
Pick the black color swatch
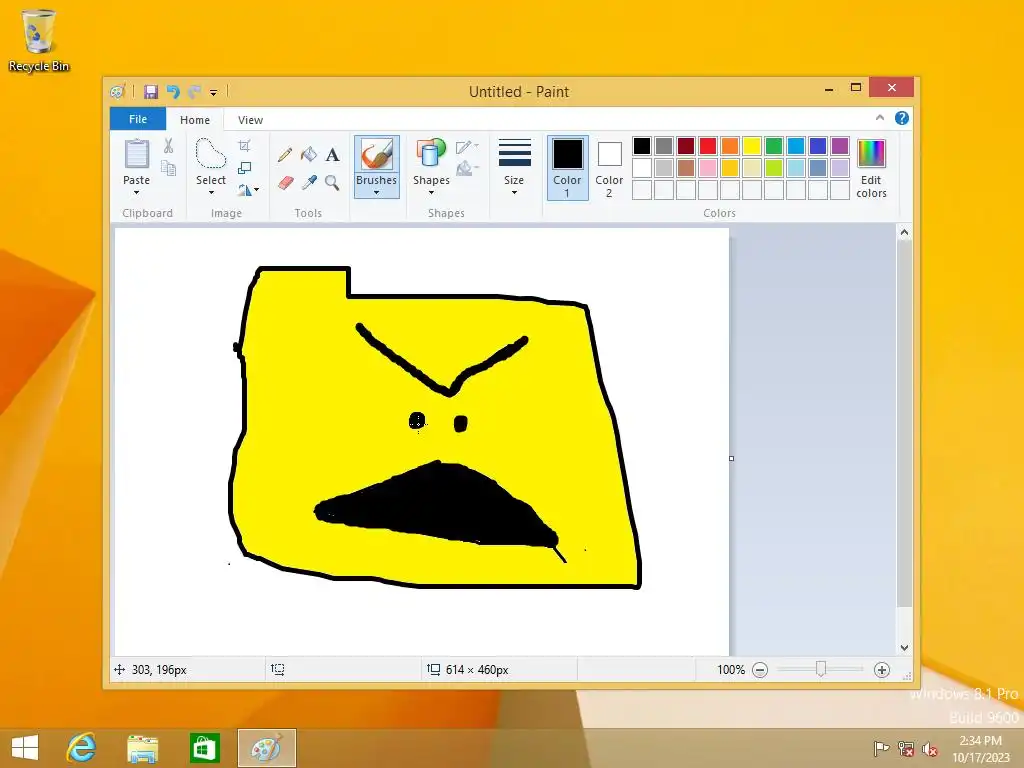tap(642, 146)
